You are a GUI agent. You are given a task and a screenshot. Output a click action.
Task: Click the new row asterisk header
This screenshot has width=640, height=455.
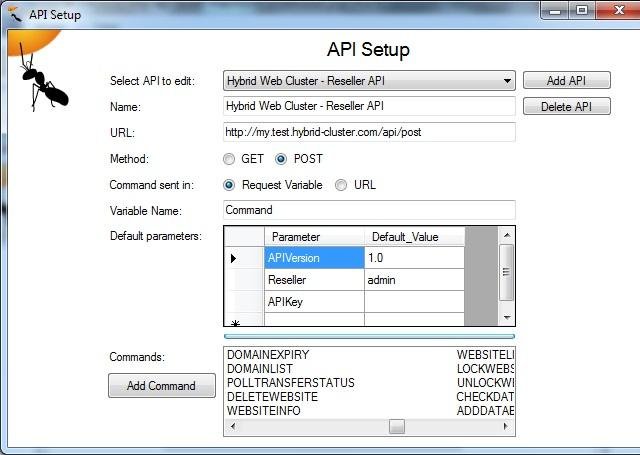click(x=244, y=320)
